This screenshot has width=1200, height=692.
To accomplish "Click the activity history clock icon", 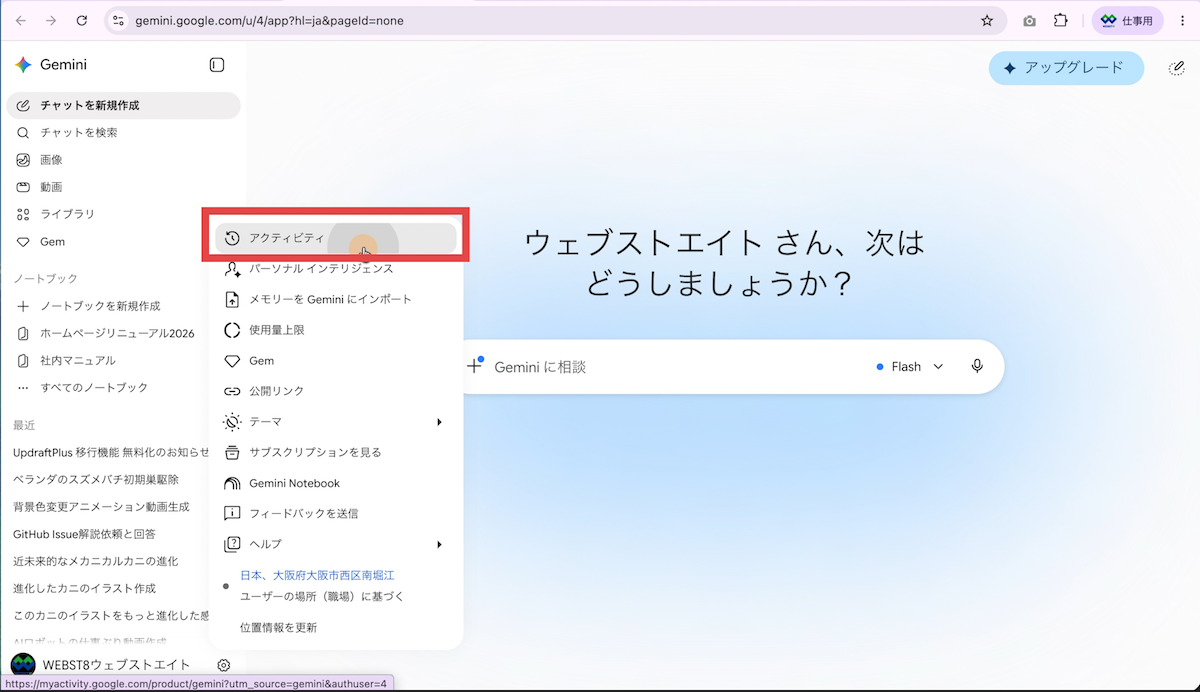I will pyautogui.click(x=232, y=238).
